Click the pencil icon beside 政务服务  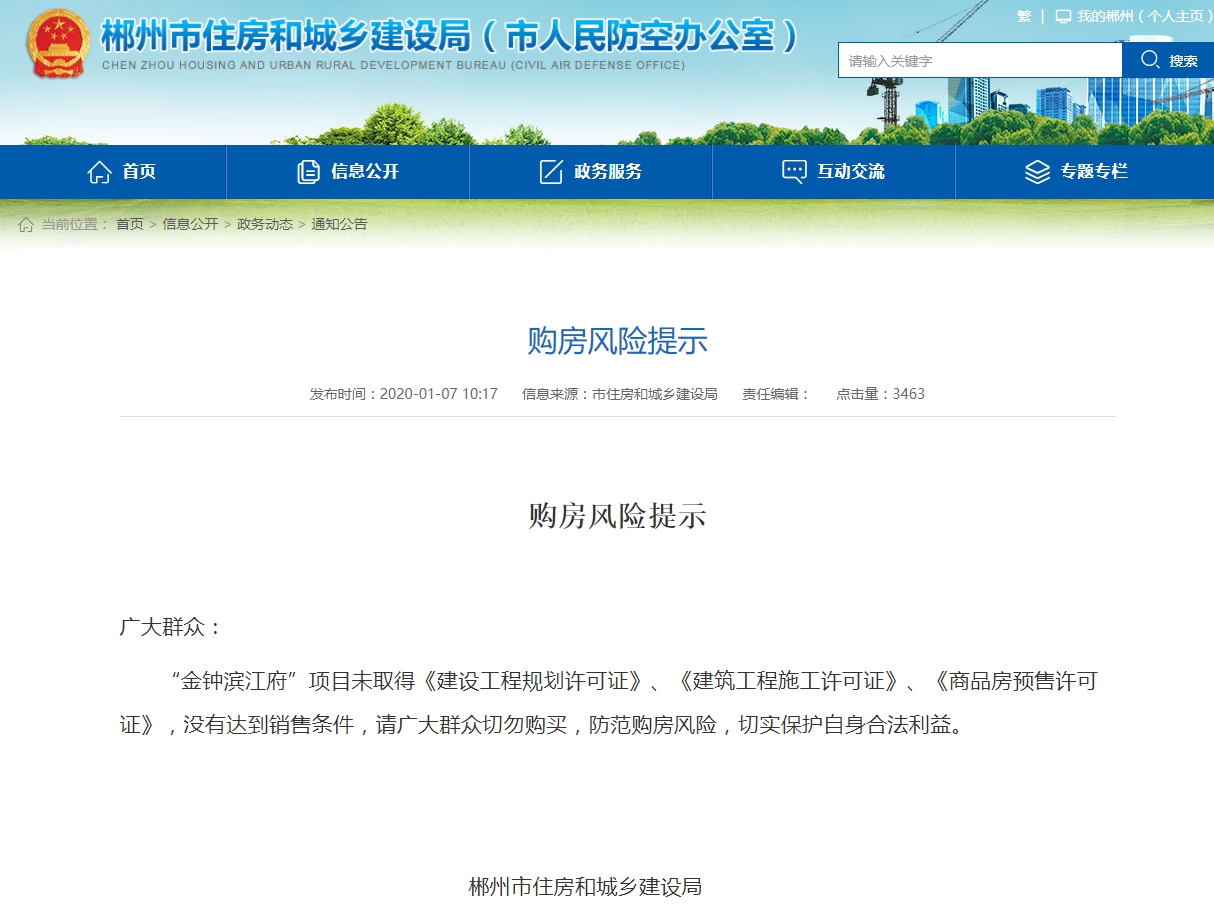pyautogui.click(x=551, y=172)
